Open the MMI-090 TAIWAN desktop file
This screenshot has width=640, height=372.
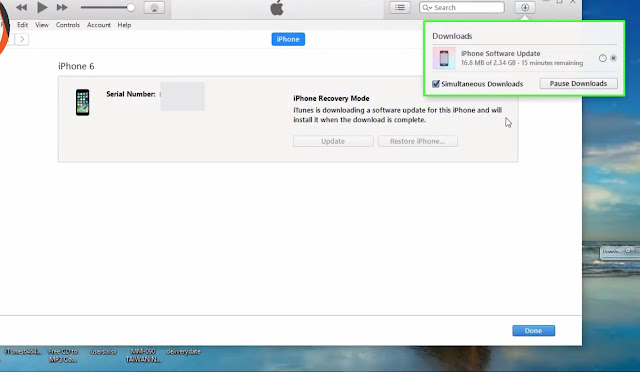(143, 355)
